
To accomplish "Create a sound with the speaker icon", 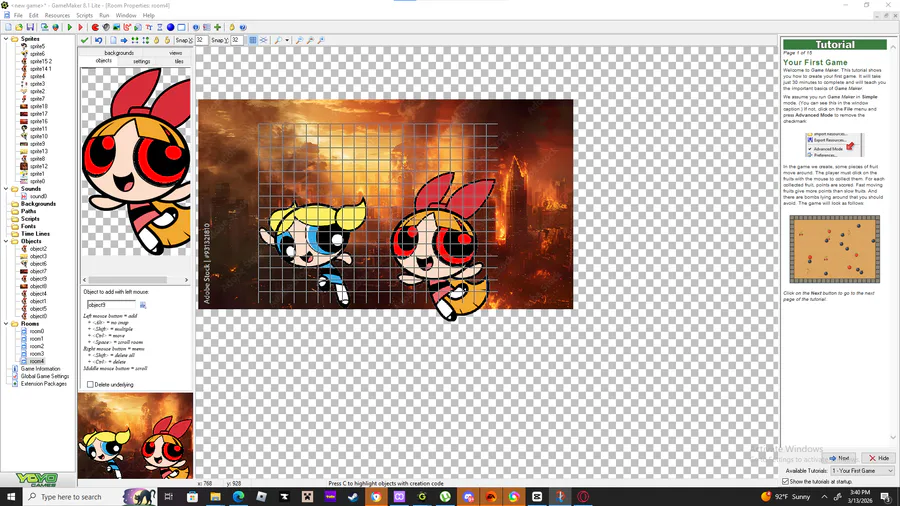I will click(x=106, y=27).
